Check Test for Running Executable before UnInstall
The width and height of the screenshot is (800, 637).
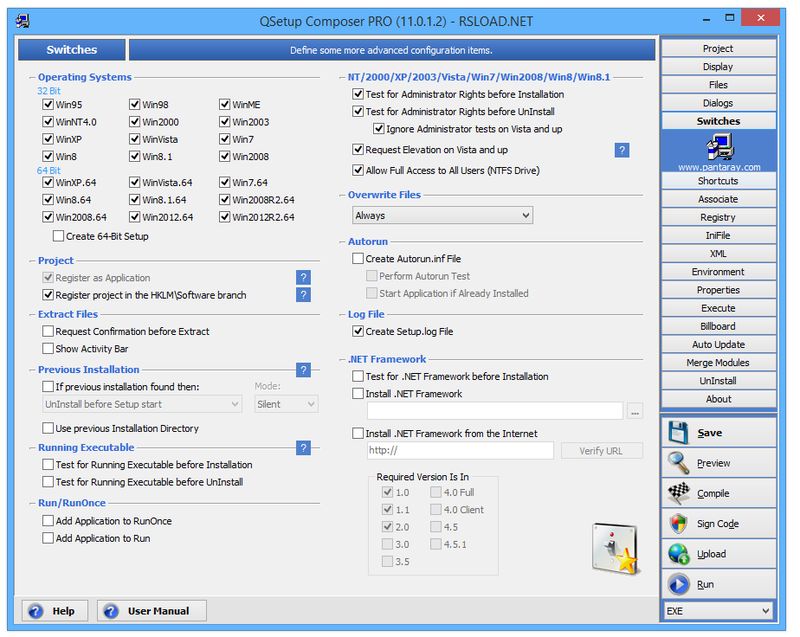48,482
